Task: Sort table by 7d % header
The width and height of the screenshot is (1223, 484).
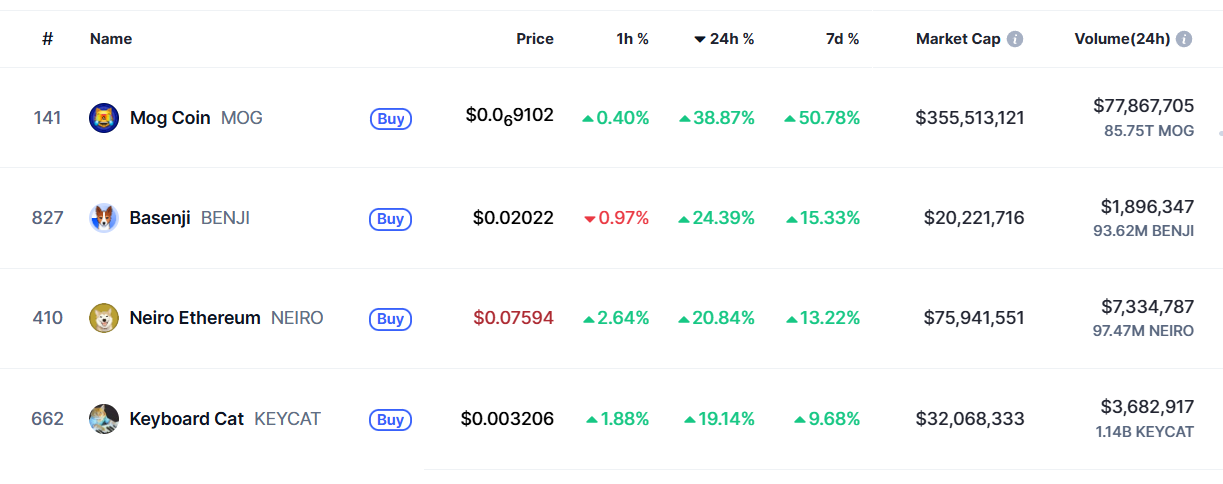Action: click(841, 39)
